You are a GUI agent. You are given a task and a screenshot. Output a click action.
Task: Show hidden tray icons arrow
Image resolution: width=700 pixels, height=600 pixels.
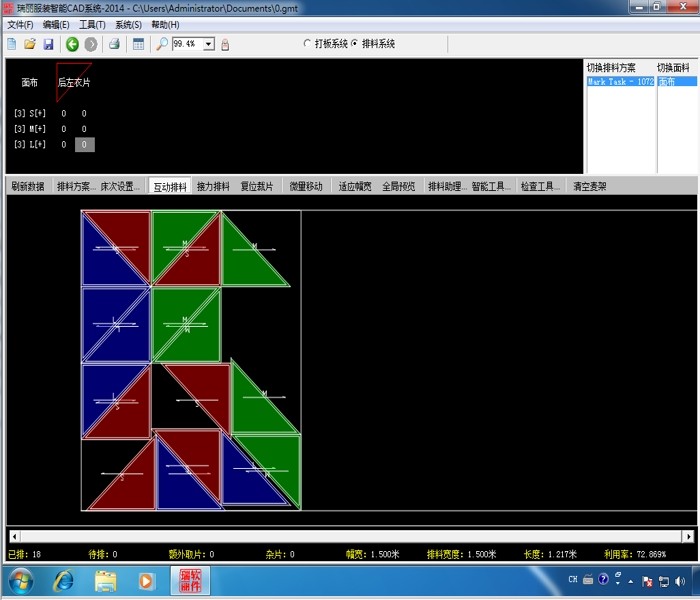tap(631, 581)
